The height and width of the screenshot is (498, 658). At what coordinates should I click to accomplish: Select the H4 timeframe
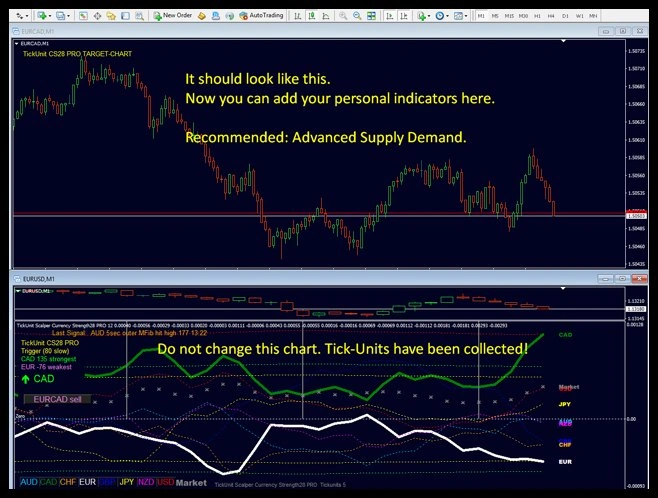pos(550,16)
